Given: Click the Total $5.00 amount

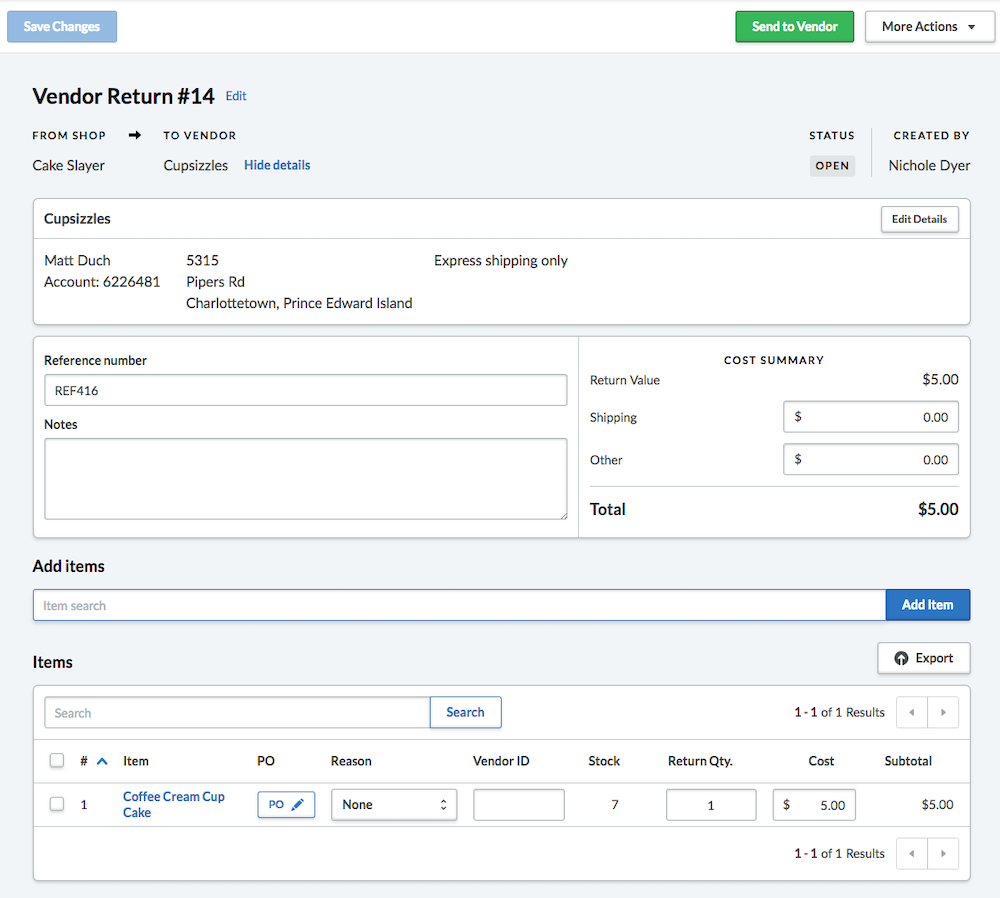Looking at the screenshot, I should tap(938, 509).
